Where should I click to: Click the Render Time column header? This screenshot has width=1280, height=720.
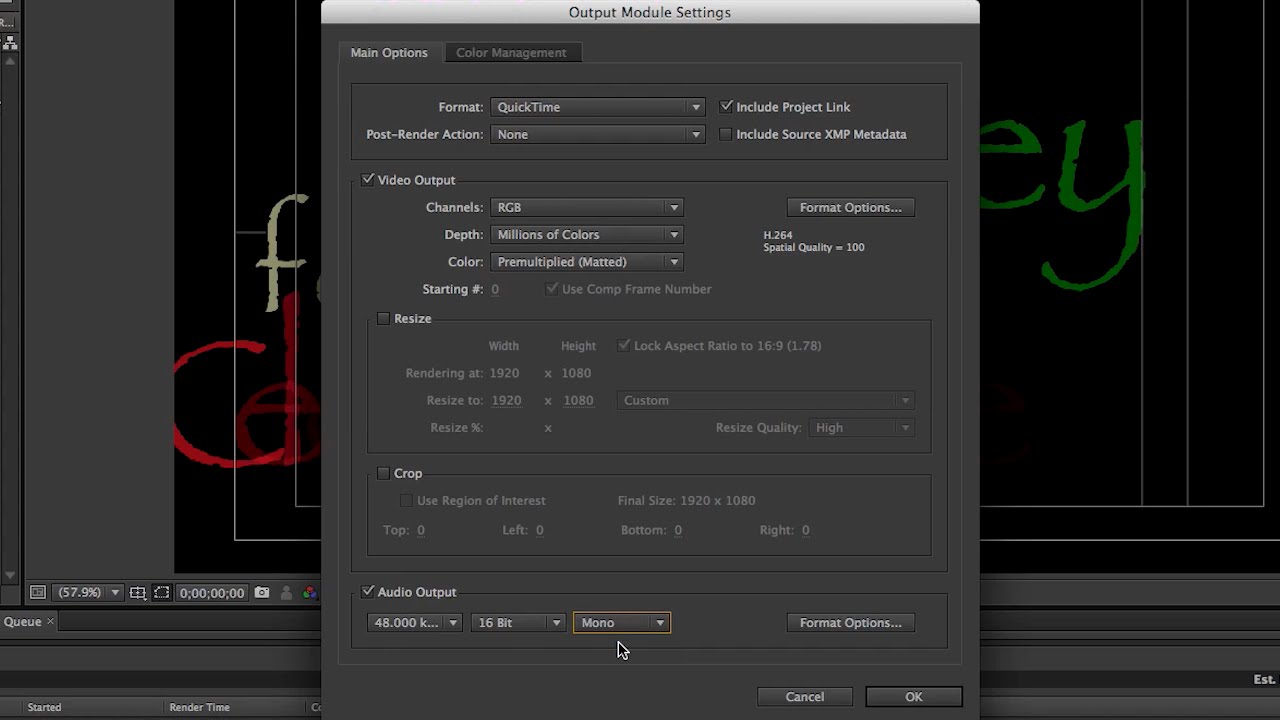pos(199,707)
